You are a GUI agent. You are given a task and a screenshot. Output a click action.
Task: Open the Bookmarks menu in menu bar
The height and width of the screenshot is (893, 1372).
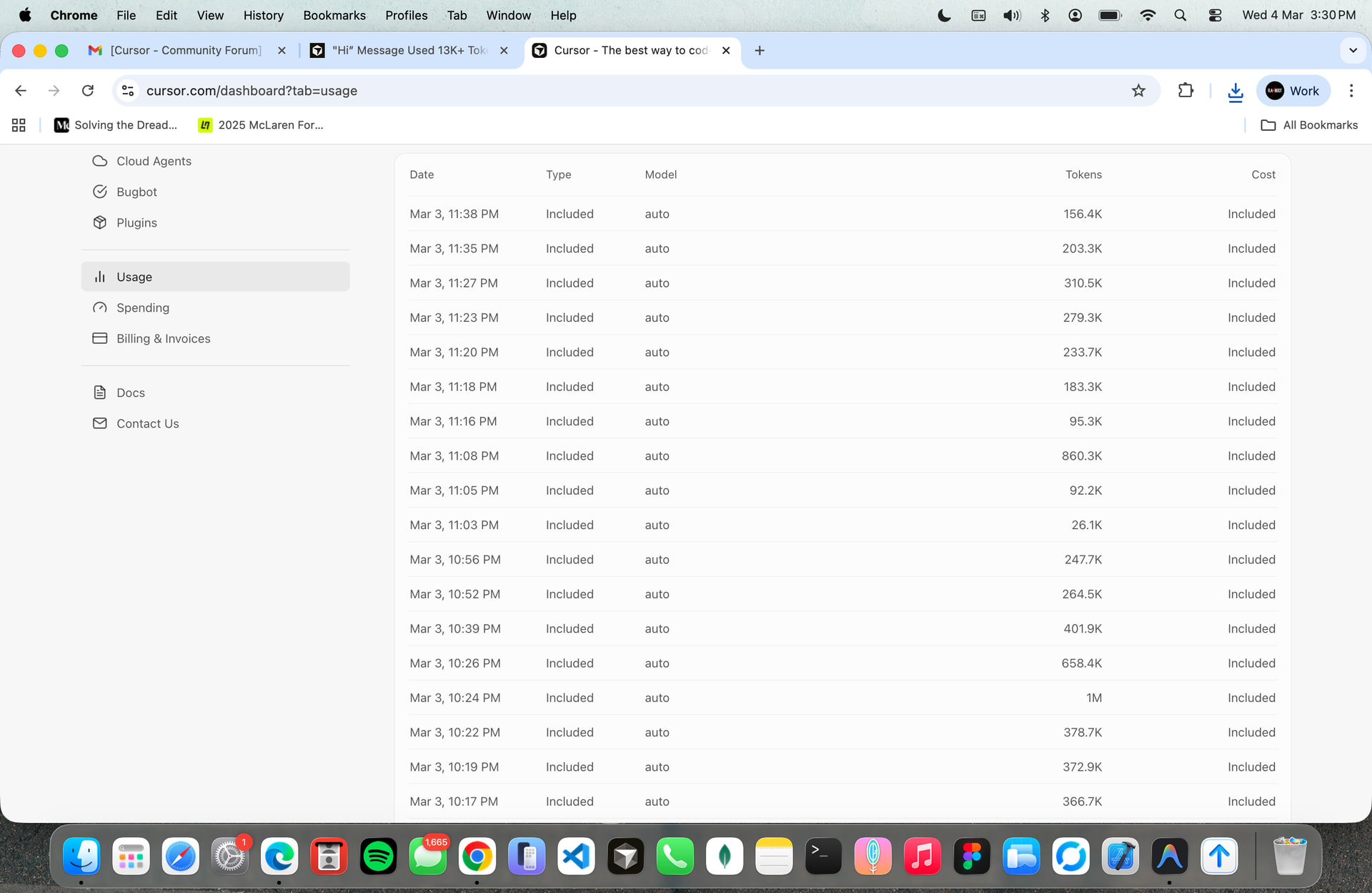[334, 15]
